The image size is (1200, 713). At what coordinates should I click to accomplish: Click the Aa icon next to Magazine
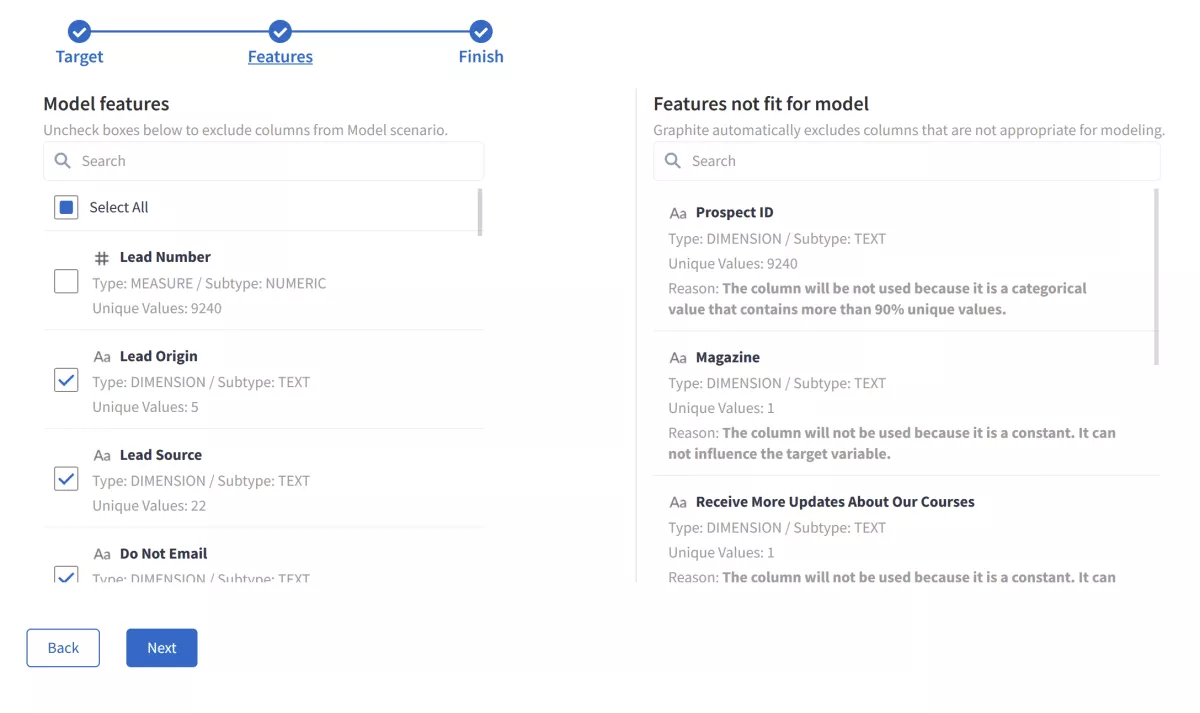(678, 357)
